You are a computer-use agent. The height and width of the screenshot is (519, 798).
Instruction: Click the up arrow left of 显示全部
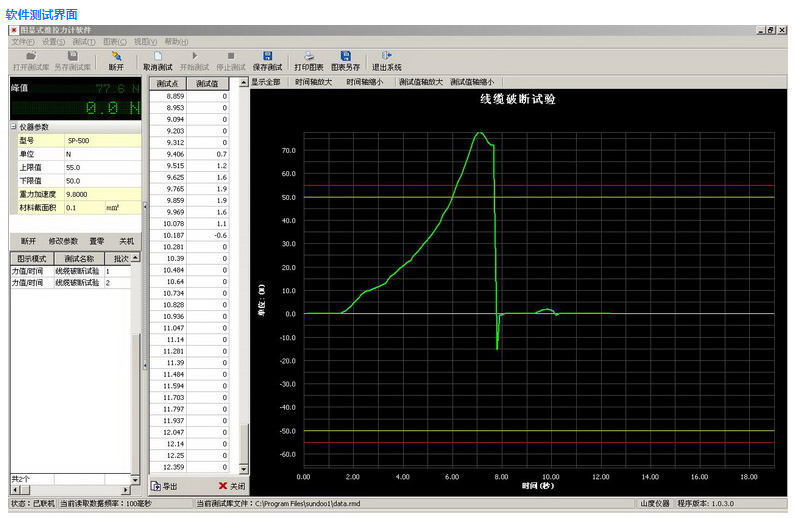(244, 82)
